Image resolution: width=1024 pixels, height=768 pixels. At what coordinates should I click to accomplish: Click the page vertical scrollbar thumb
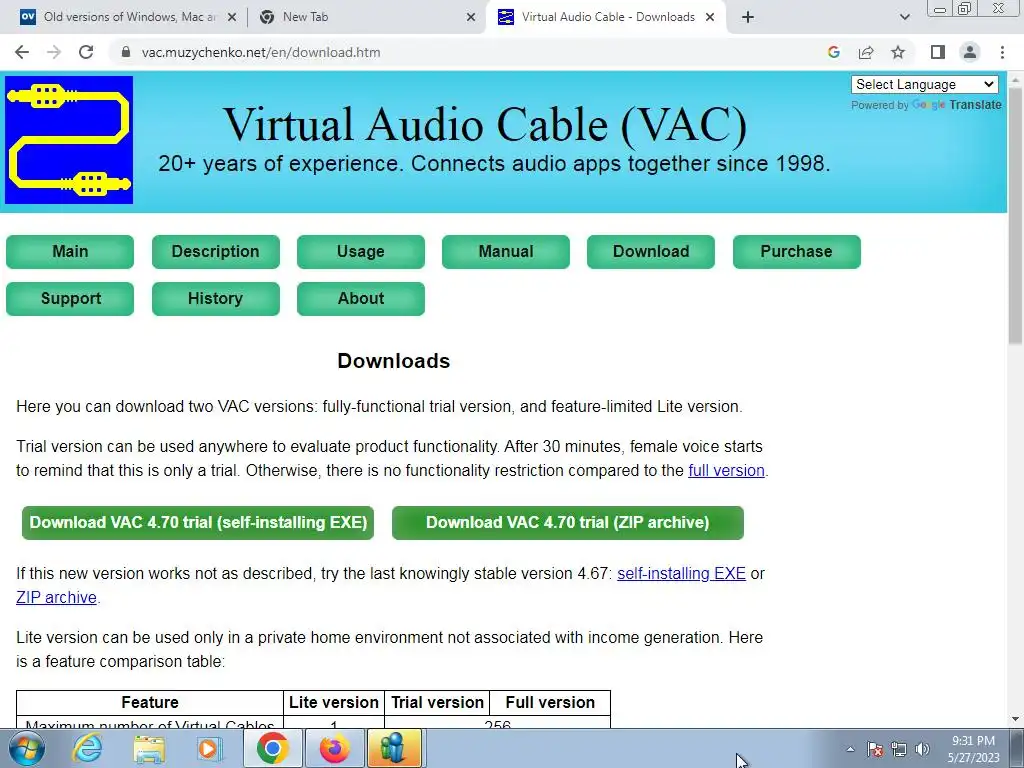click(x=1016, y=216)
